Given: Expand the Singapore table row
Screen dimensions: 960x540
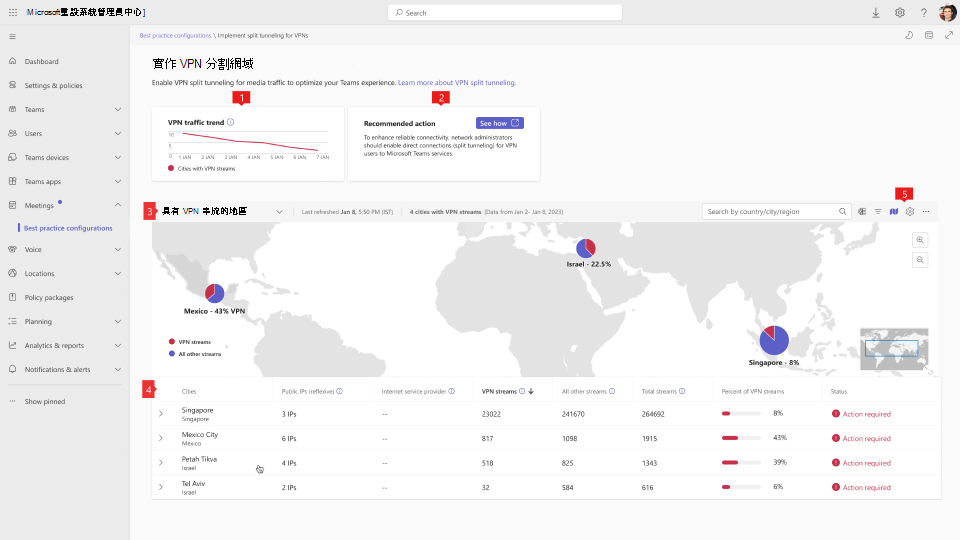Looking at the screenshot, I should click(x=160, y=414).
